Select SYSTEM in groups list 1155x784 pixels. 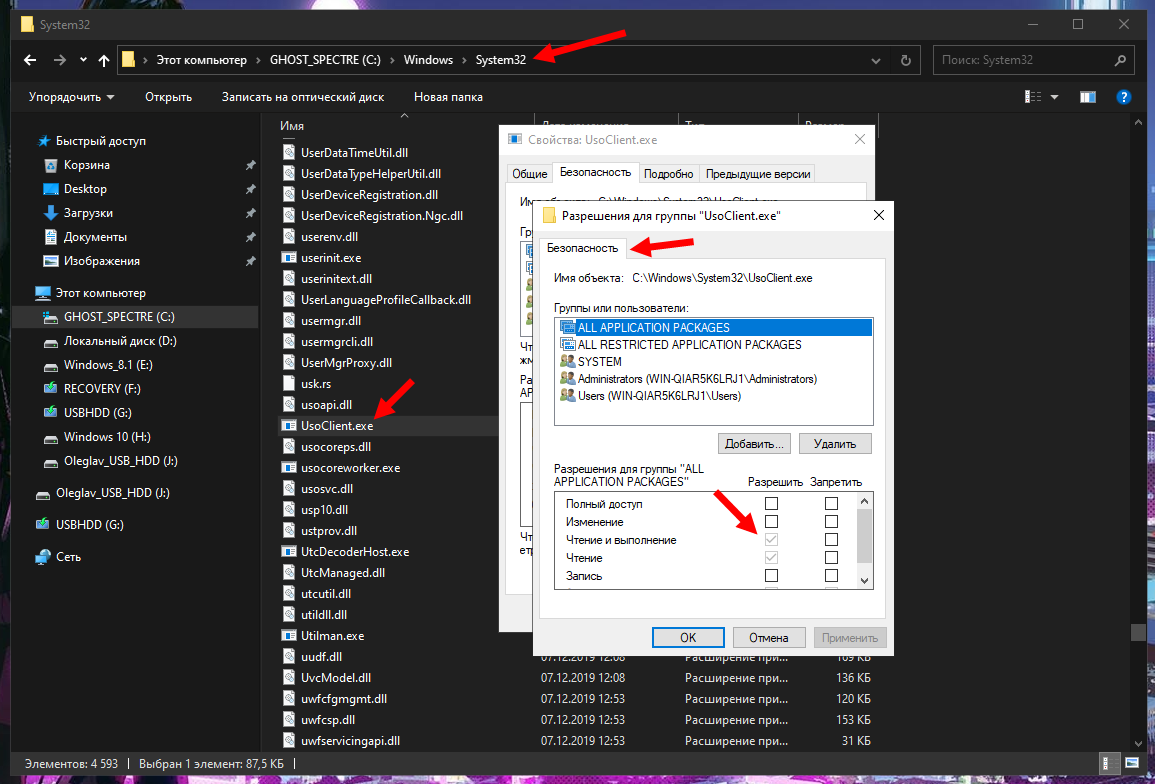[713, 362]
